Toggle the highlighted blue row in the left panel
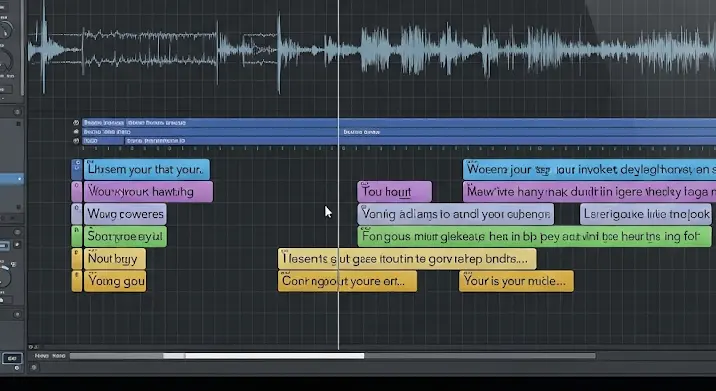This screenshot has height=391, width=716. (11, 179)
